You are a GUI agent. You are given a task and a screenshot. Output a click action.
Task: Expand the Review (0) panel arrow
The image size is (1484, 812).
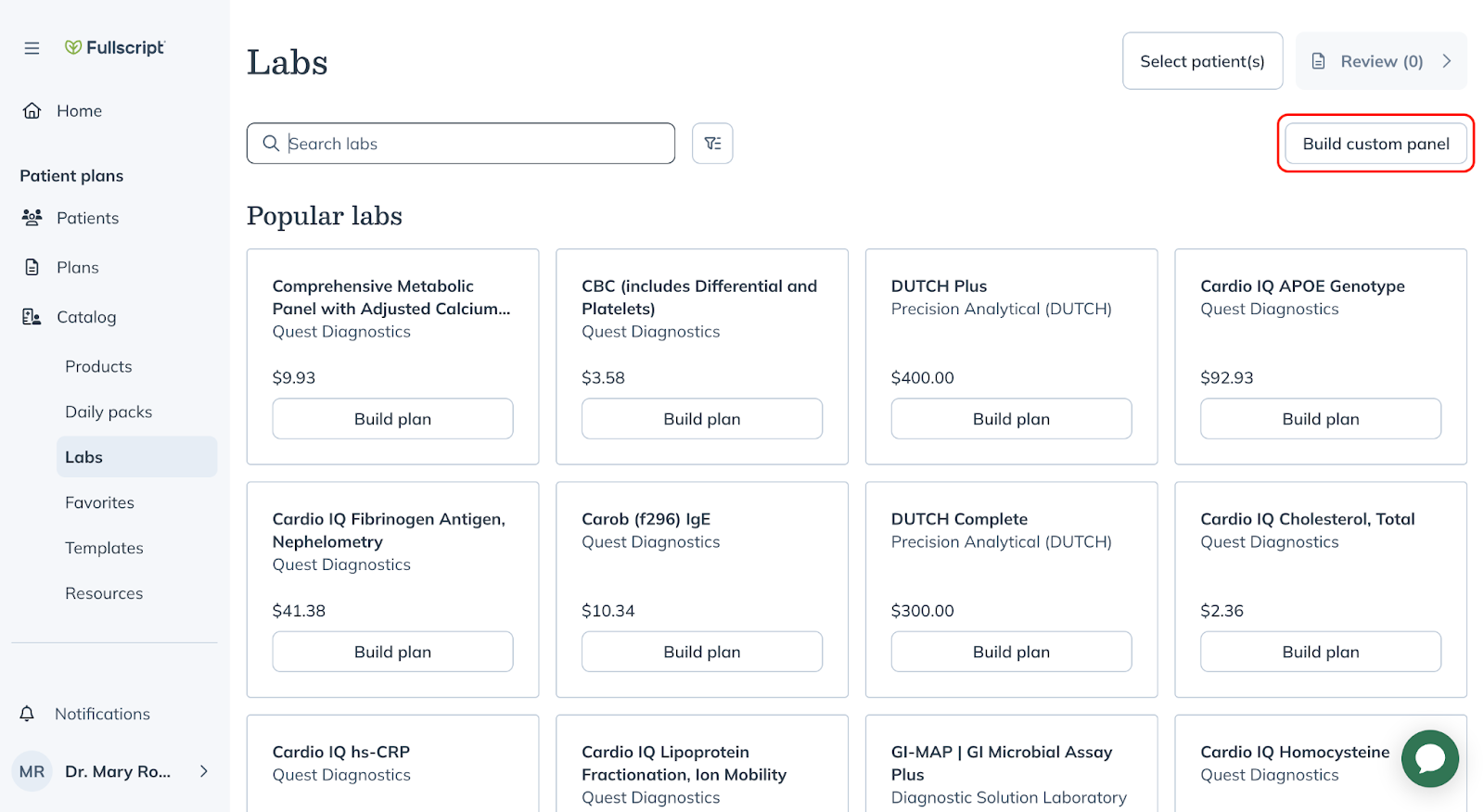(x=1446, y=61)
